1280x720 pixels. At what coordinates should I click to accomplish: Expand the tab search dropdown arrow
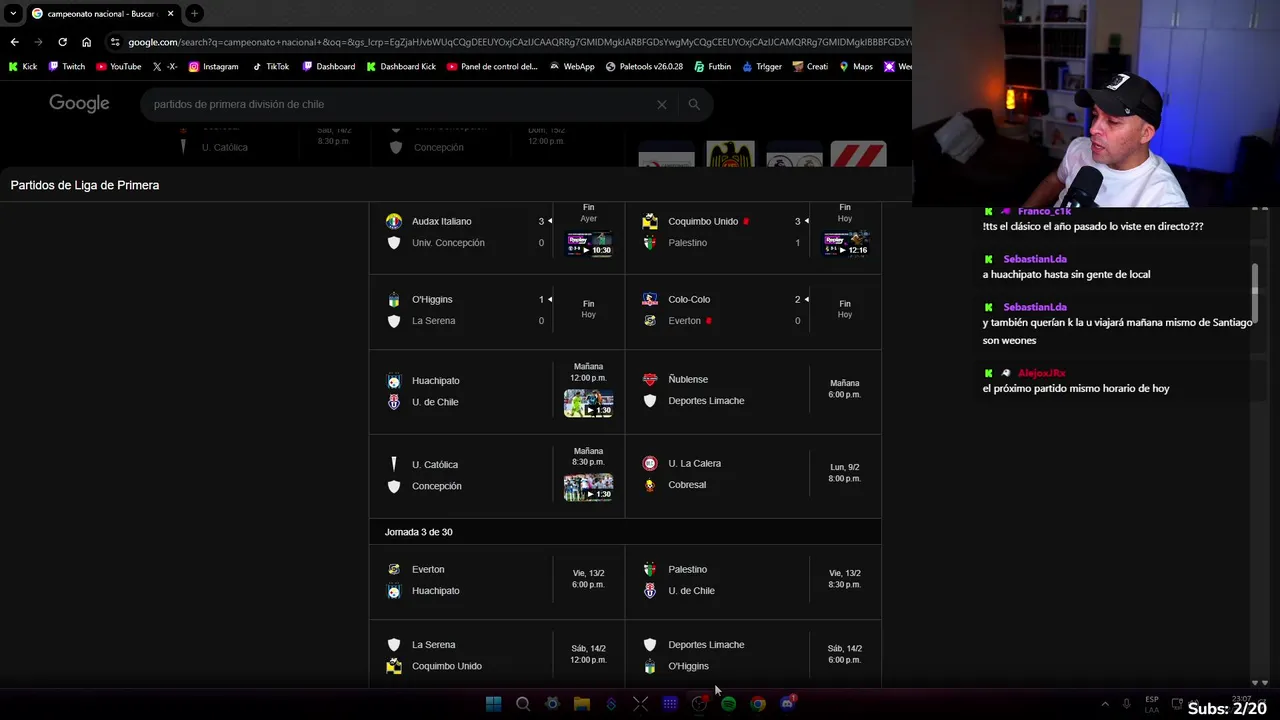pyautogui.click(x=13, y=14)
